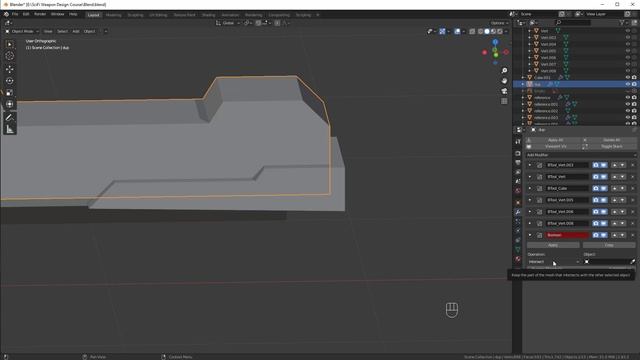Open Modifier properties wrench tab

click(518, 212)
